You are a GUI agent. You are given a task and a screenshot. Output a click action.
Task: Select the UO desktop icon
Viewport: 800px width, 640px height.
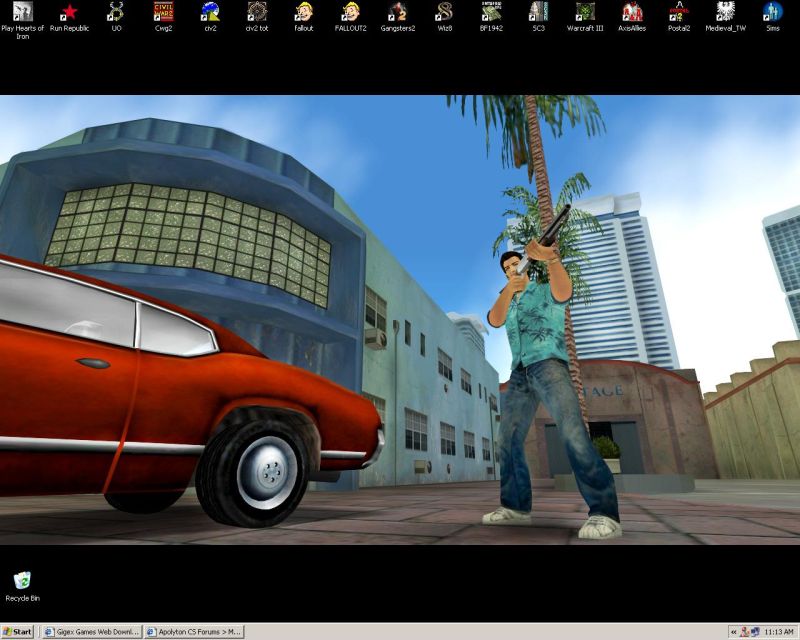coord(116,13)
